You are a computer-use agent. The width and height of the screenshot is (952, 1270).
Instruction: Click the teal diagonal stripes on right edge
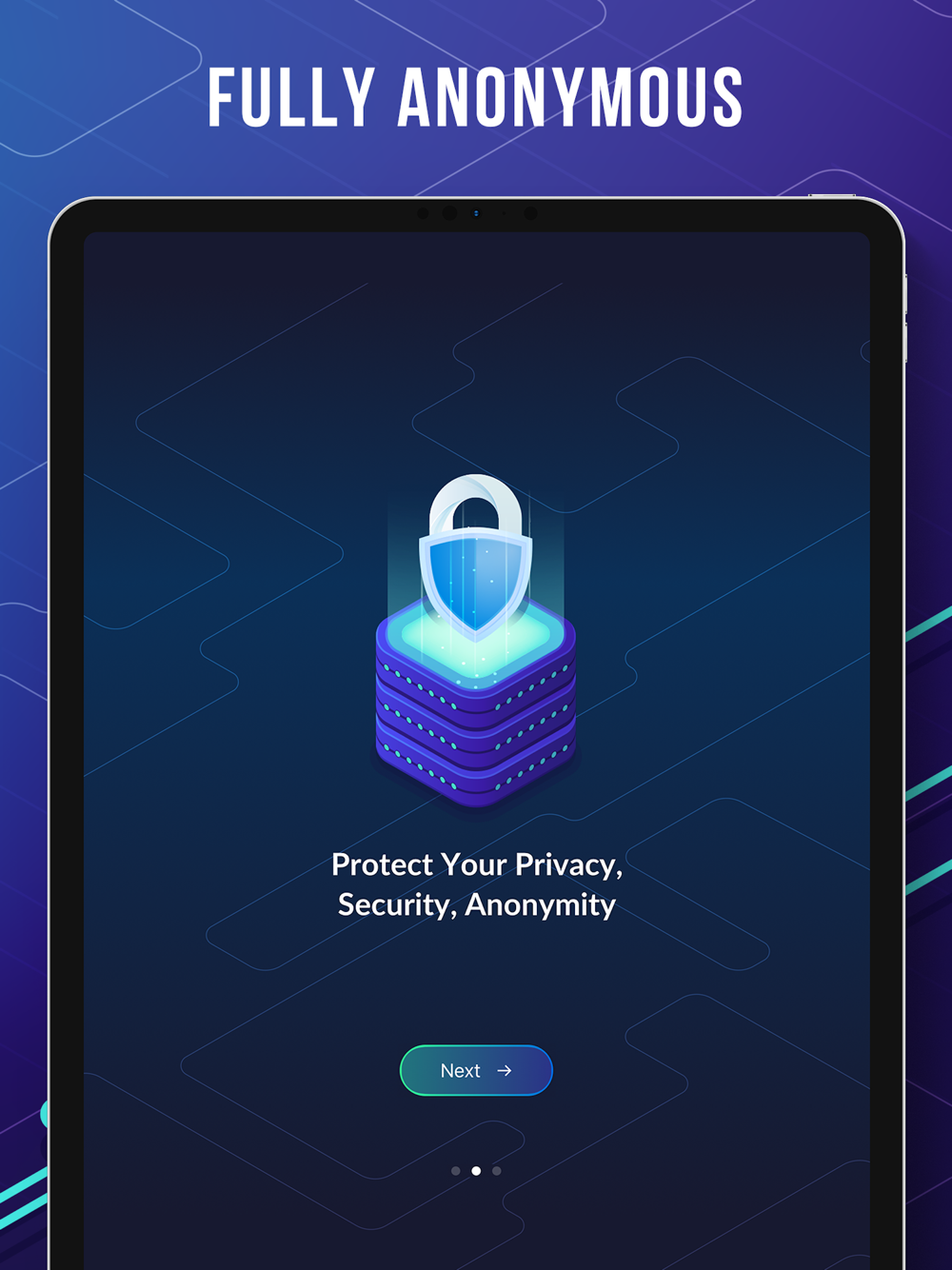click(928, 752)
